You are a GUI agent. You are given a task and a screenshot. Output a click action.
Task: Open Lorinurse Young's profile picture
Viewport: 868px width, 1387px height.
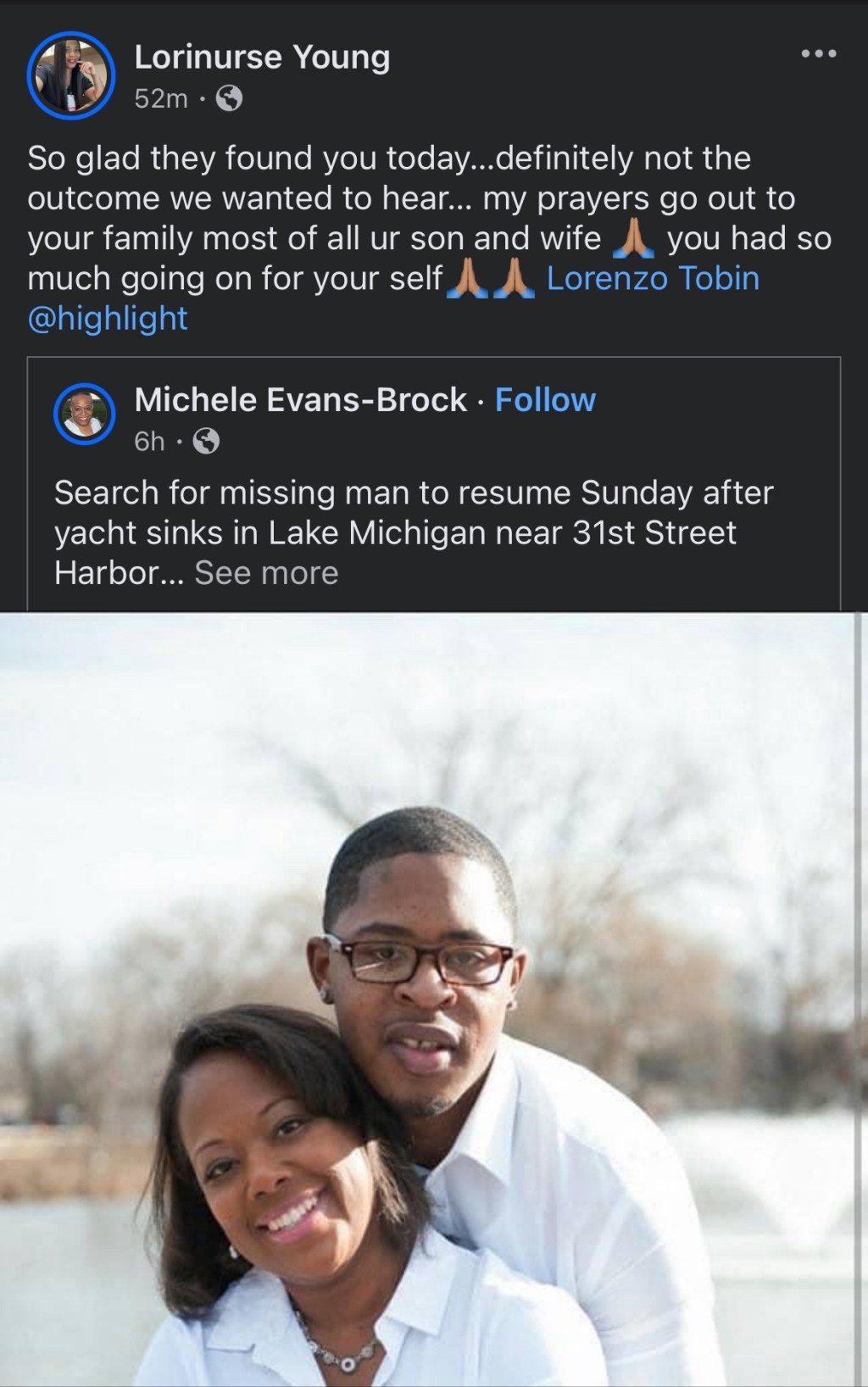coord(71,75)
